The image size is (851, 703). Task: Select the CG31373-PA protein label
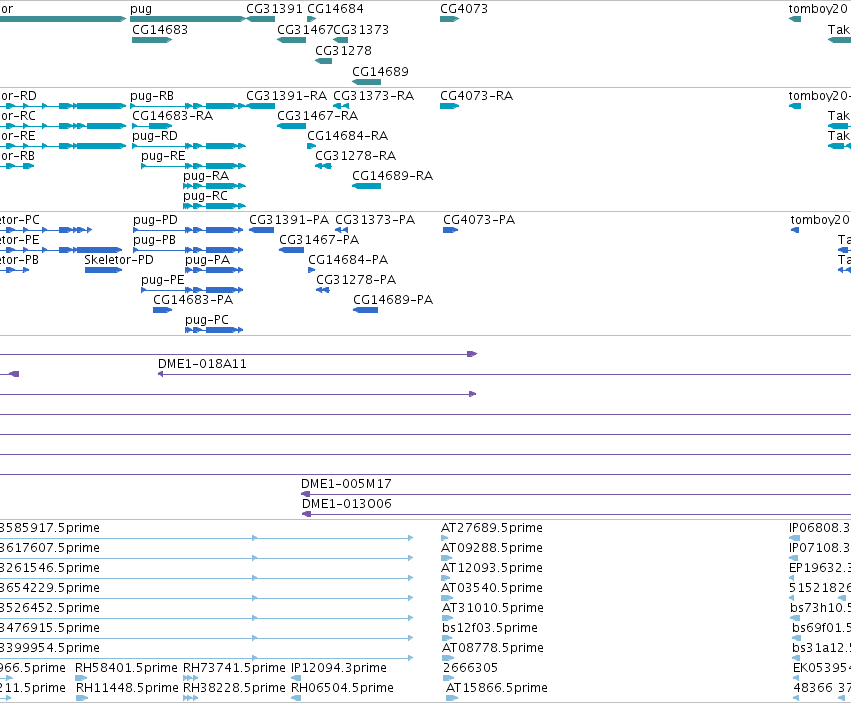click(375, 220)
